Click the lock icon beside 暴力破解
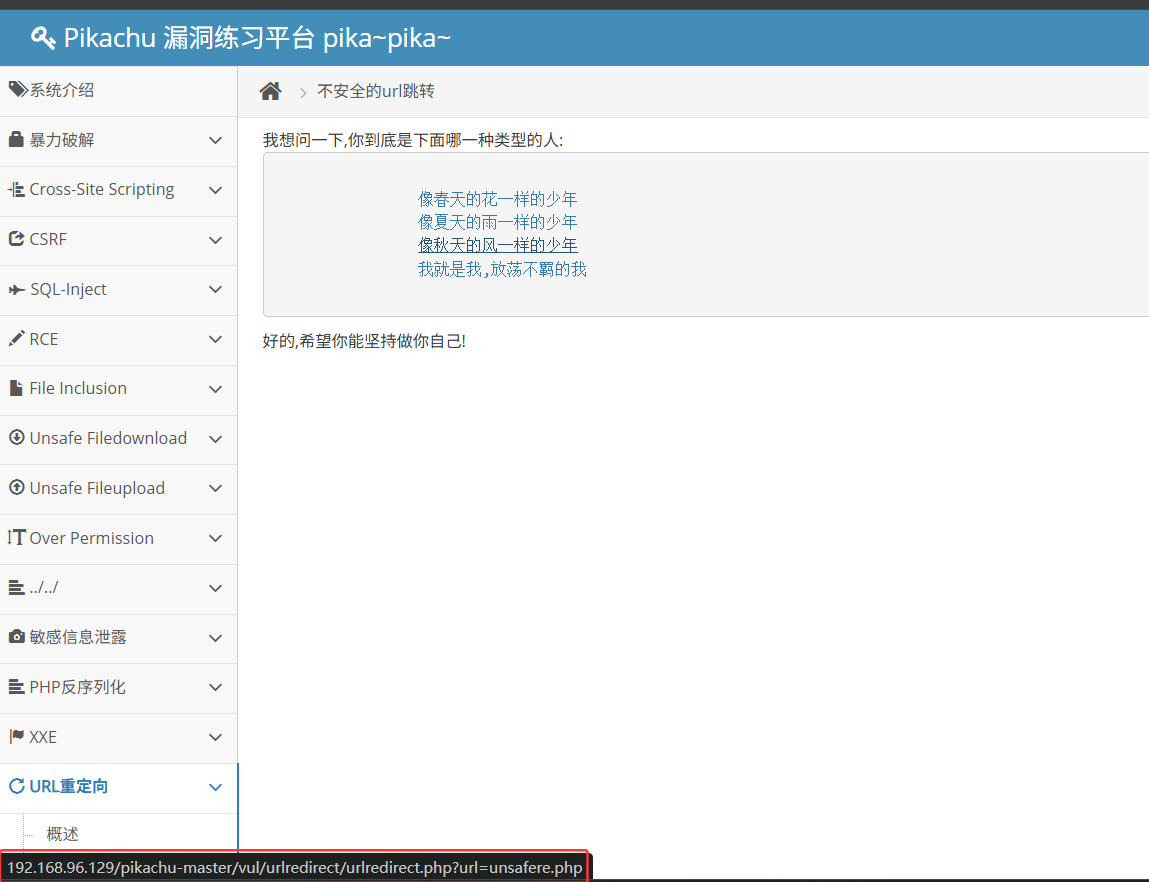Viewport: 1149px width, 882px height. 16,139
